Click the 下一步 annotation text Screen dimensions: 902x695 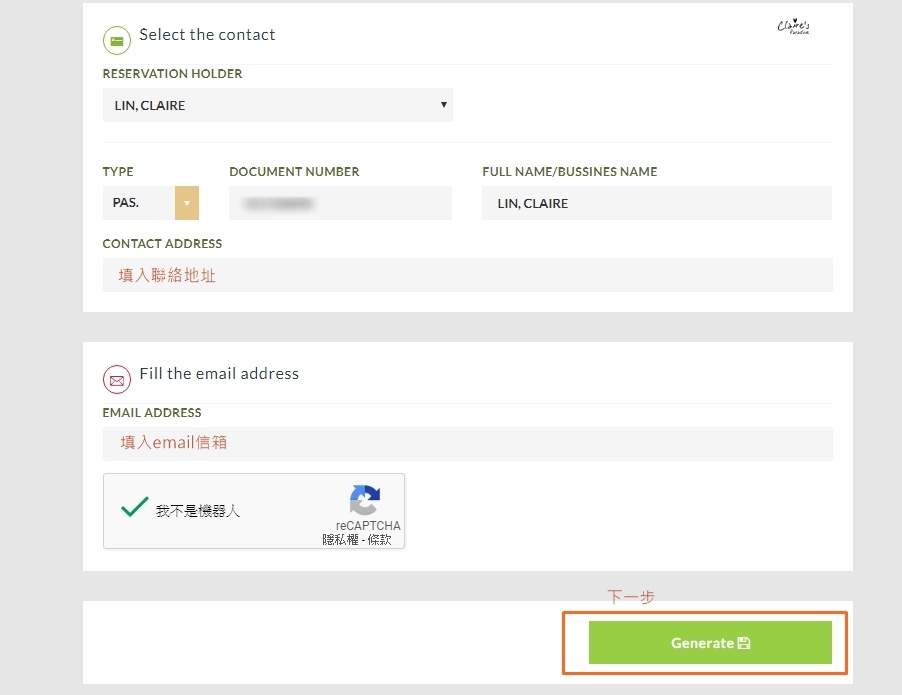tap(631, 597)
